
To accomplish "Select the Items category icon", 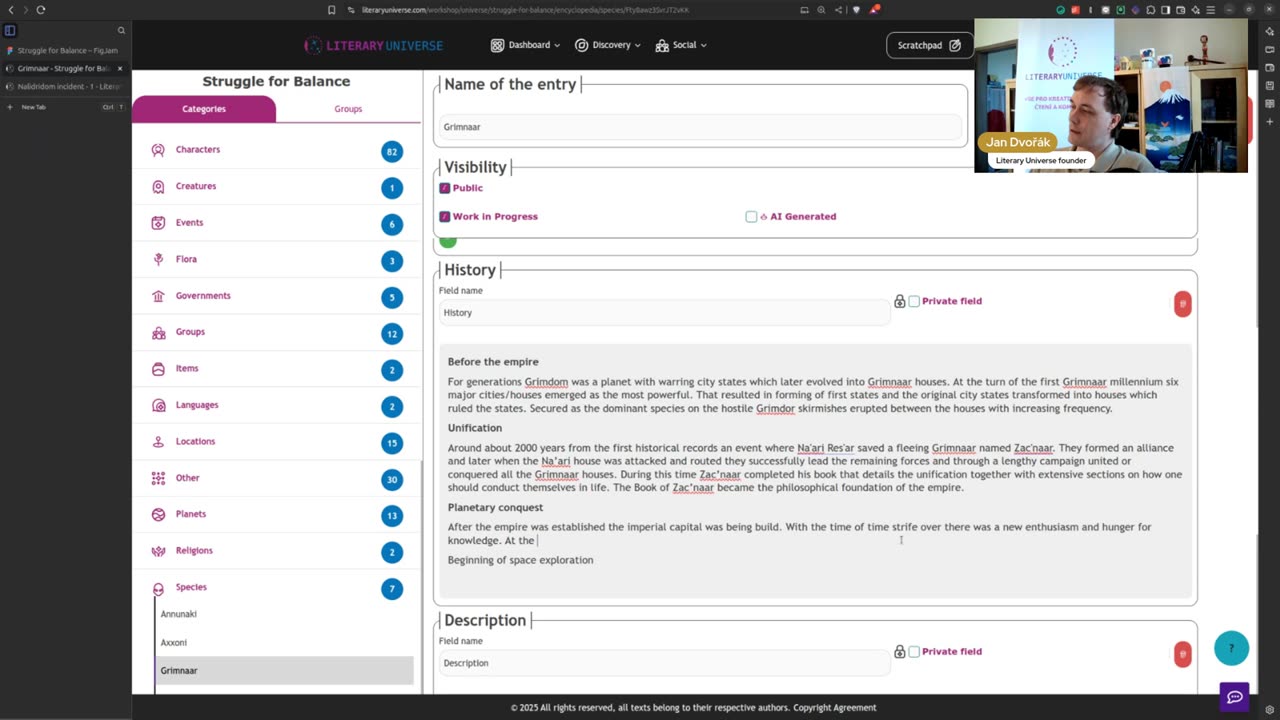I will click(x=158, y=369).
